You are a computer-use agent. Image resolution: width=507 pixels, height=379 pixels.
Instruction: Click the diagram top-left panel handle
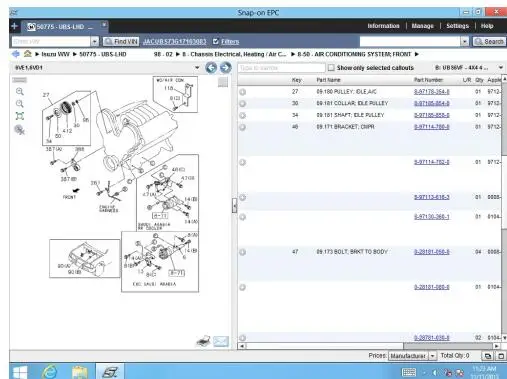[20, 80]
